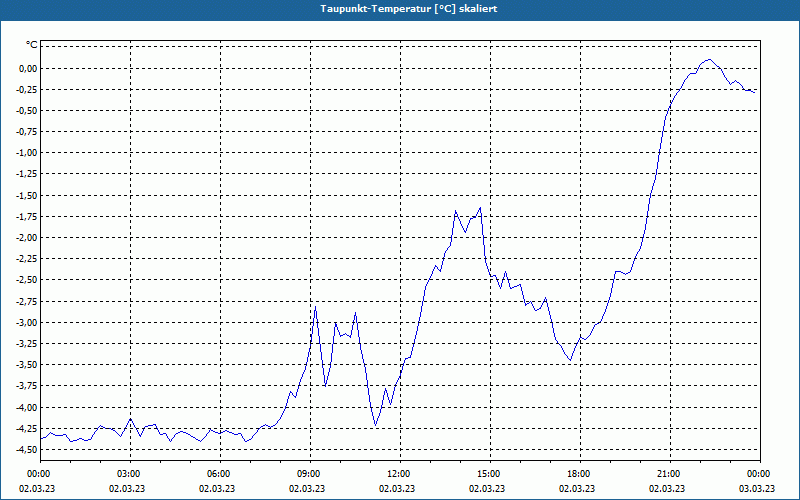Select the °C unit label on y-axis
The width and height of the screenshot is (800, 500).
[32, 45]
